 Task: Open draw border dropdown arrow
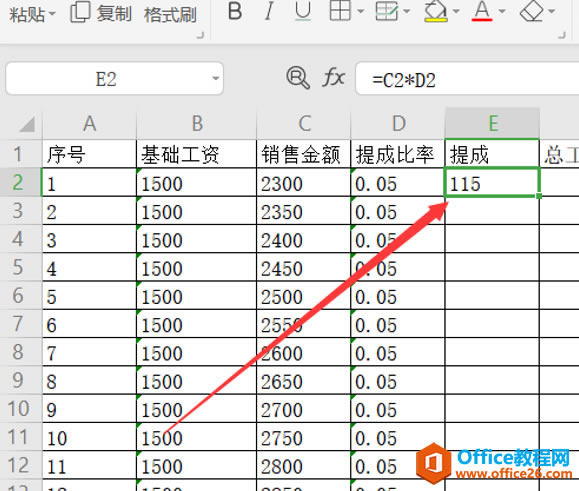[x=407, y=11]
